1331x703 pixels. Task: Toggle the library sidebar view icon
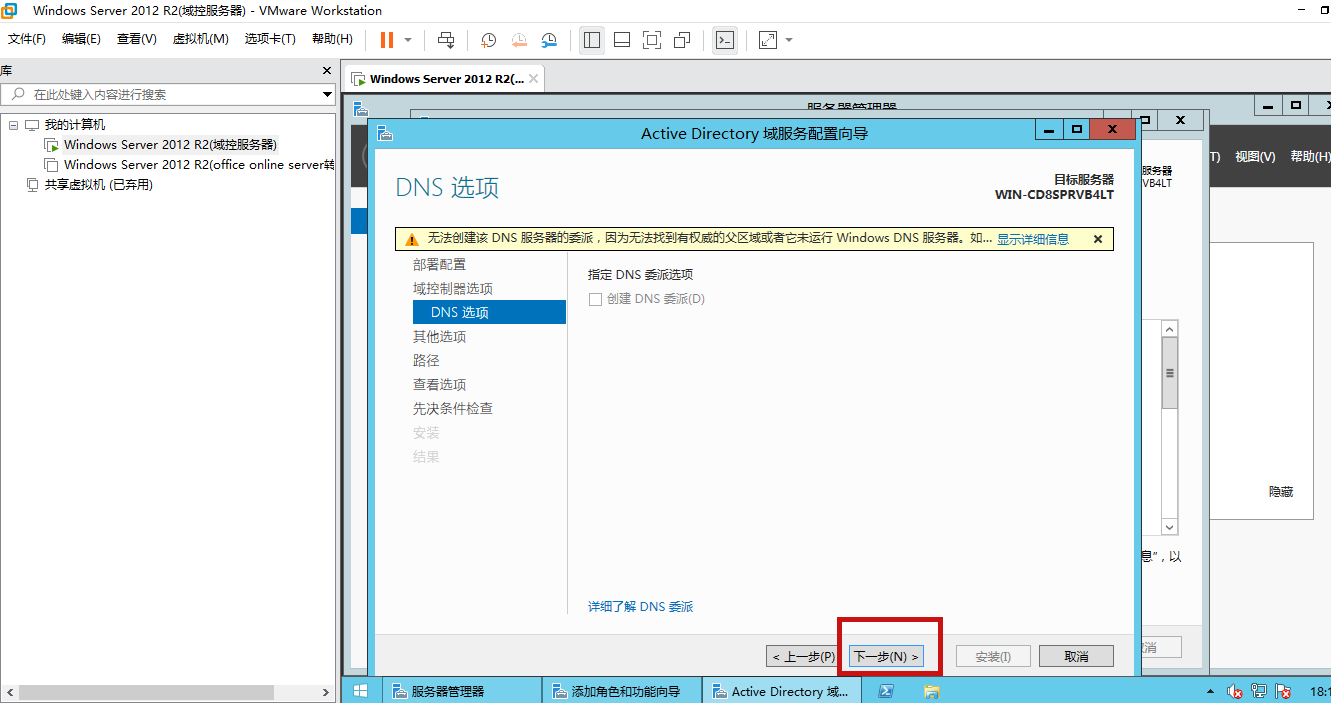[591, 40]
